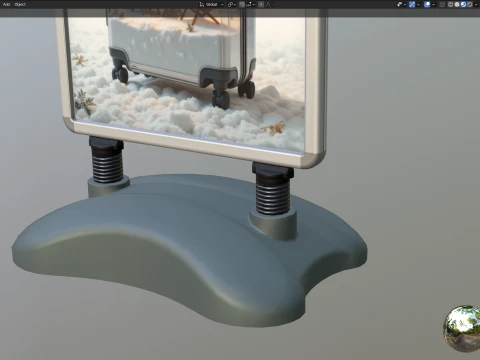
Task: Toggle the viewport gizmos button
Action: pos(412,4)
